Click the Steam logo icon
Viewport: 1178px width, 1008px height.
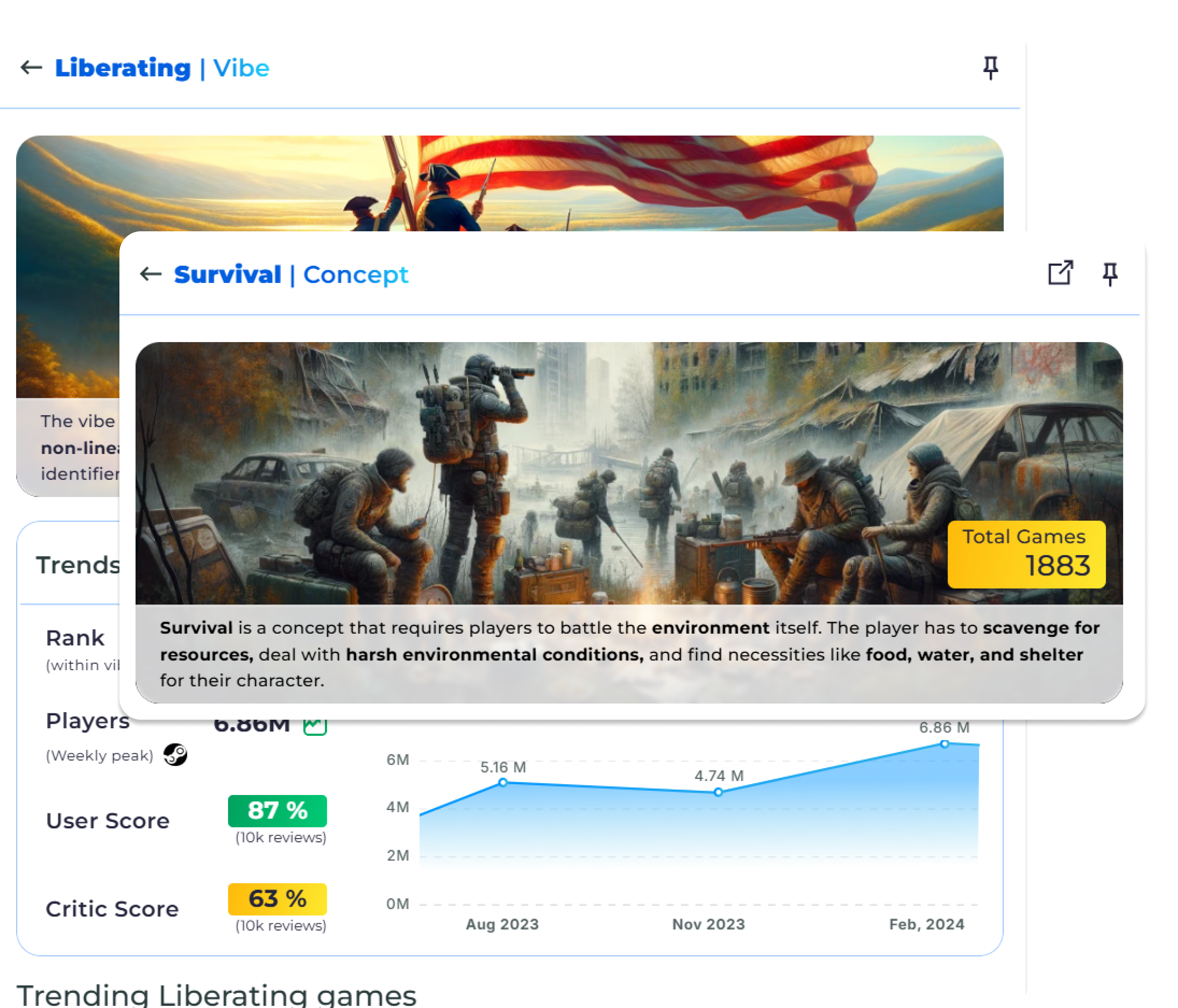(175, 755)
